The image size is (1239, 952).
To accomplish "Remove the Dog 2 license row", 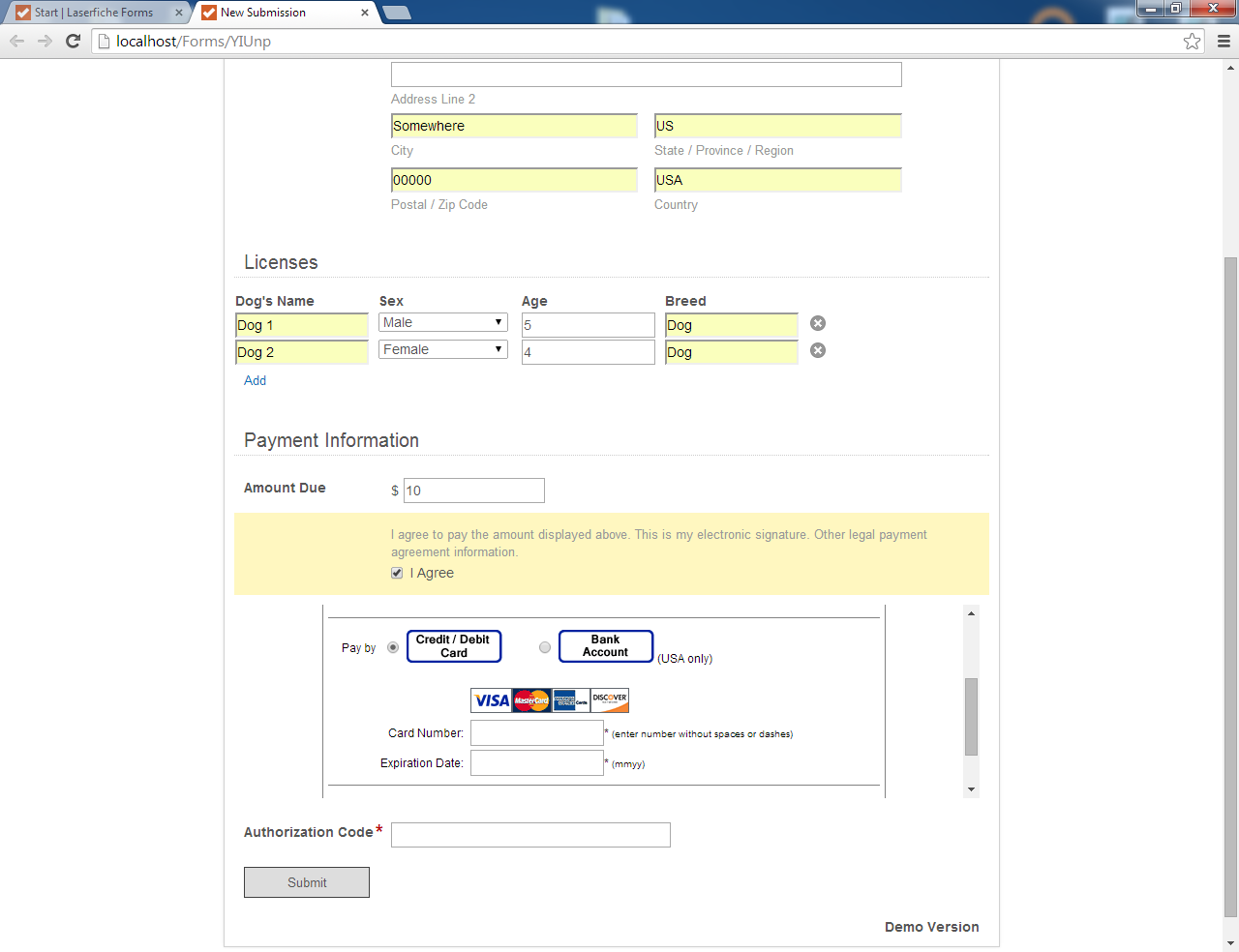I will pos(818,350).
